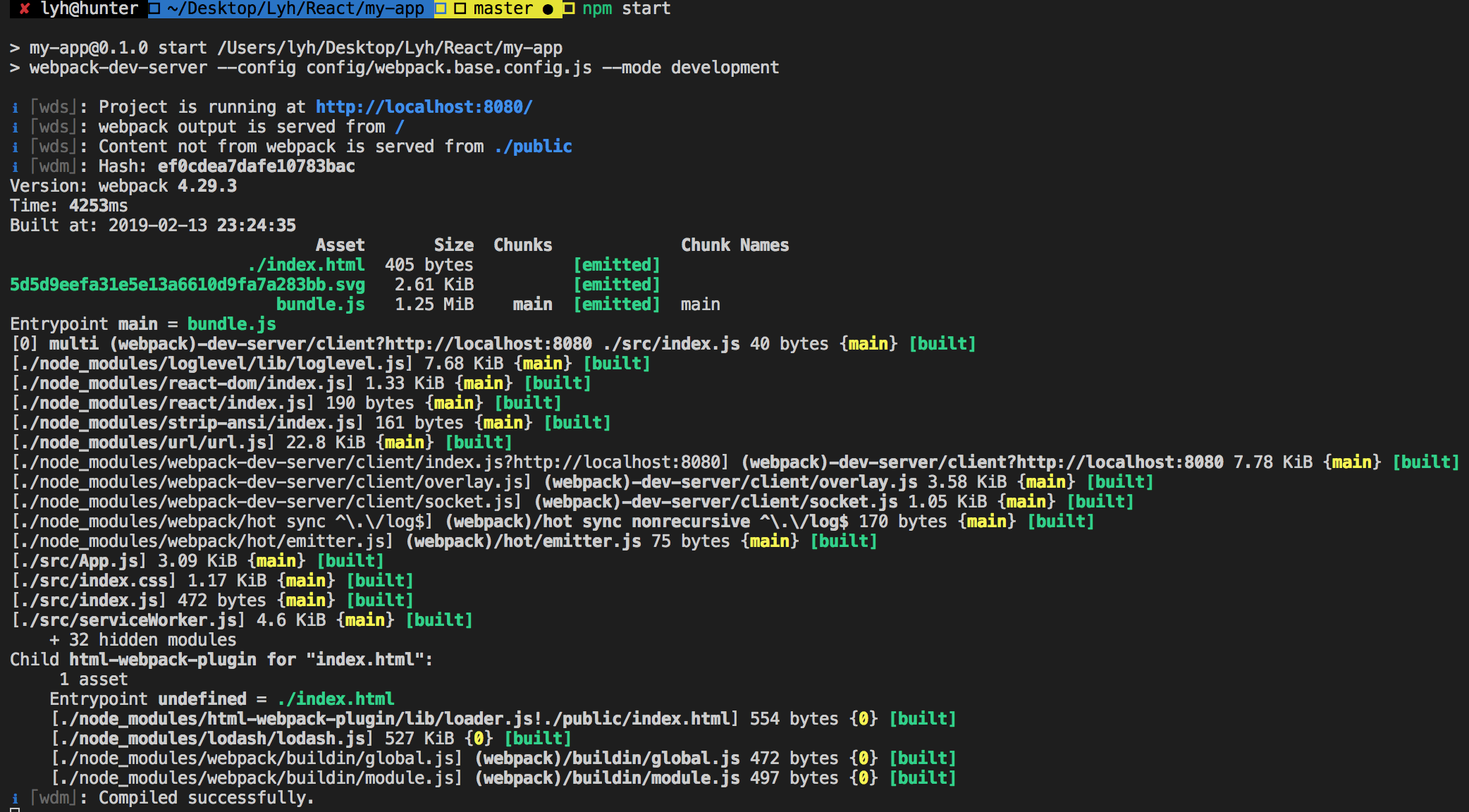Click the ./index.html asset name in table

tap(306, 265)
